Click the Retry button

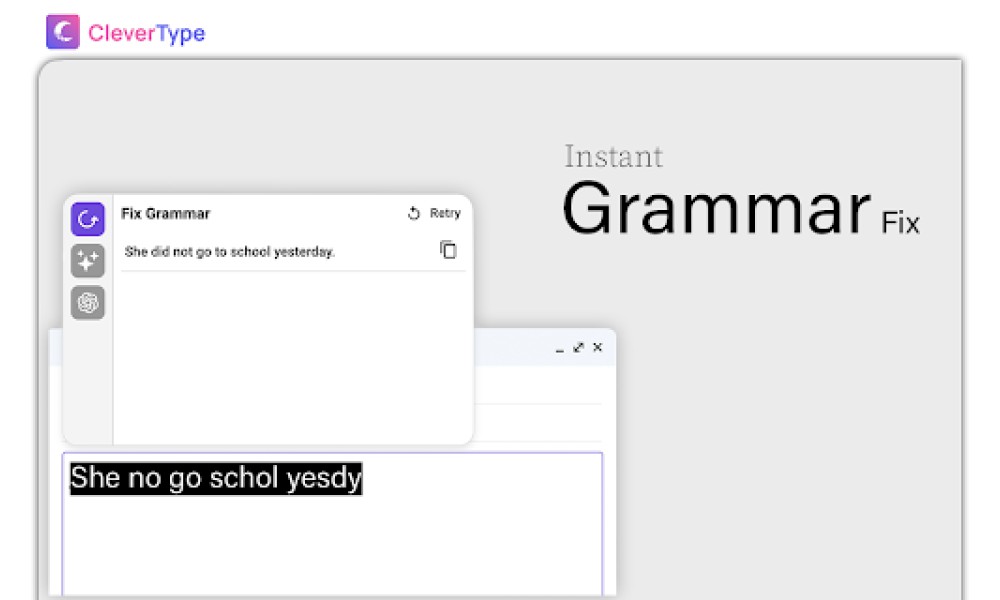click(434, 213)
